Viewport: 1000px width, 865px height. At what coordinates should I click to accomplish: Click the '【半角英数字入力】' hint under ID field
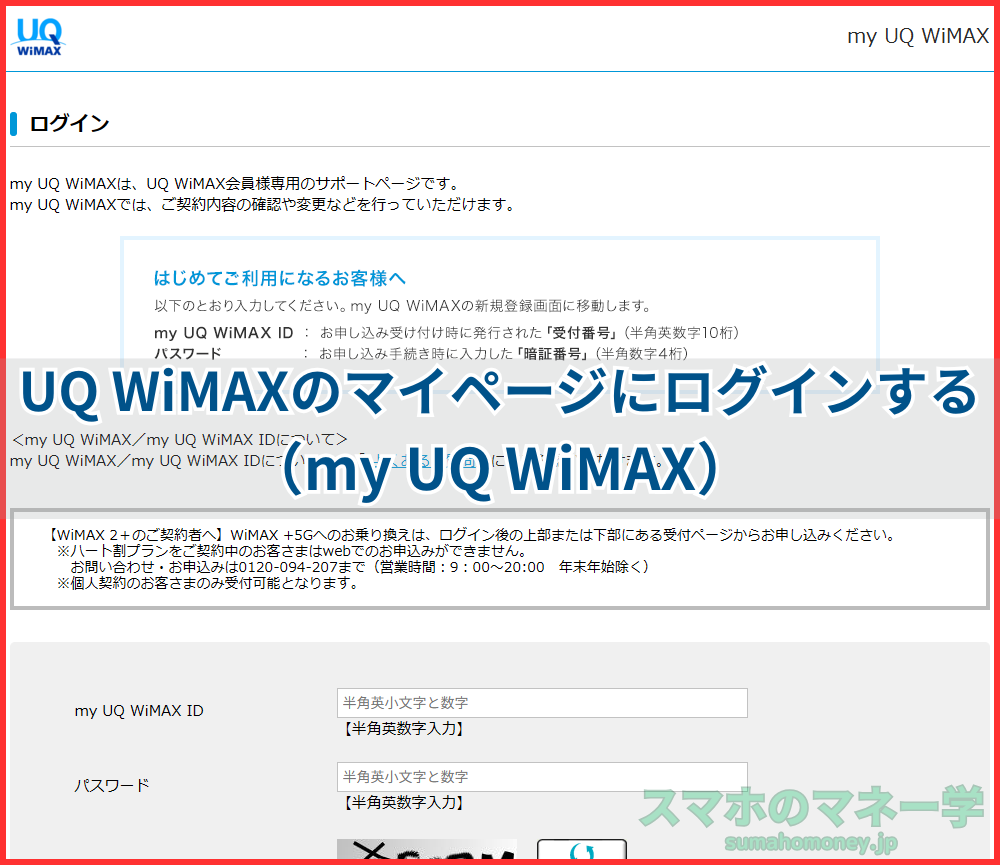403,728
